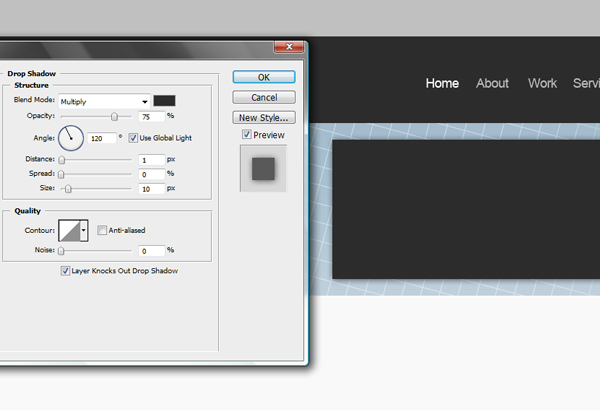The width and height of the screenshot is (600, 410).
Task: Click the Noise value field
Action: (x=152, y=251)
